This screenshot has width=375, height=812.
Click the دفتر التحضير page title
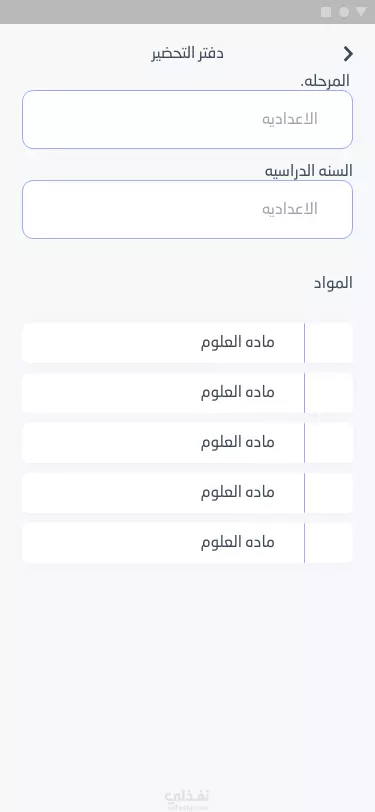[188, 54]
